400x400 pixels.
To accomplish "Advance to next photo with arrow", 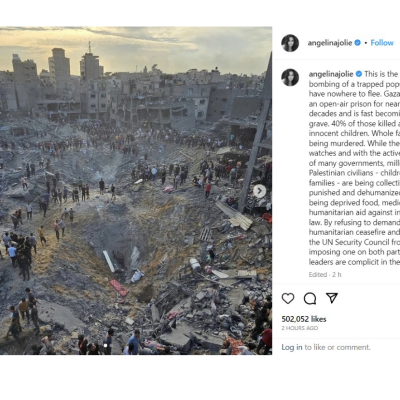I will (260, 191).
